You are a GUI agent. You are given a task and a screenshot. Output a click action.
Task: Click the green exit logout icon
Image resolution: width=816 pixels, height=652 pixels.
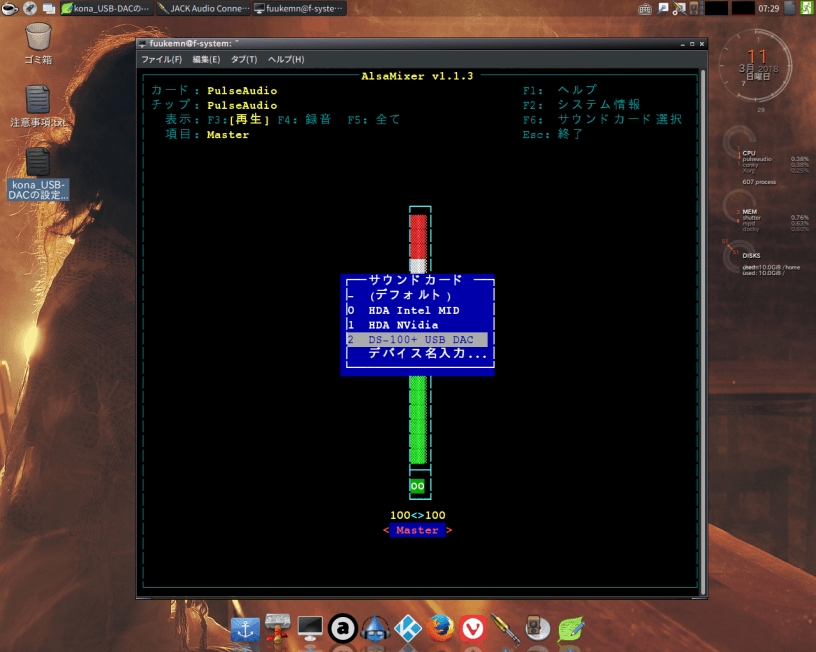[807, 8]
